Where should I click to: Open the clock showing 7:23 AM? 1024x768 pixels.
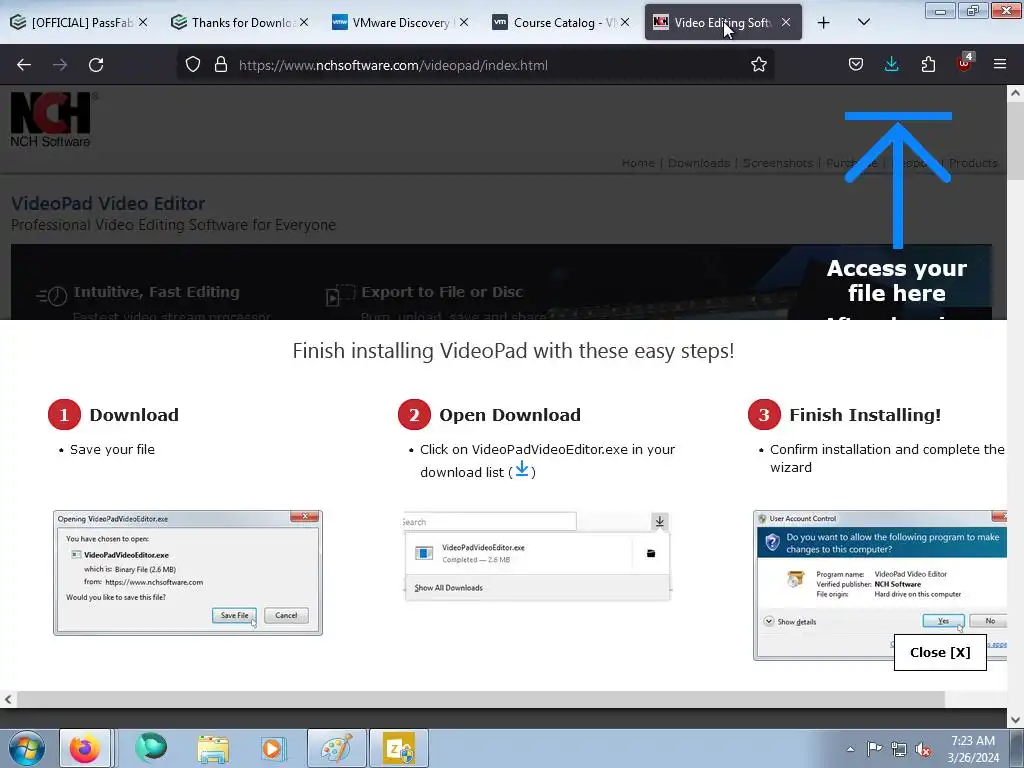tap(973, 749)
